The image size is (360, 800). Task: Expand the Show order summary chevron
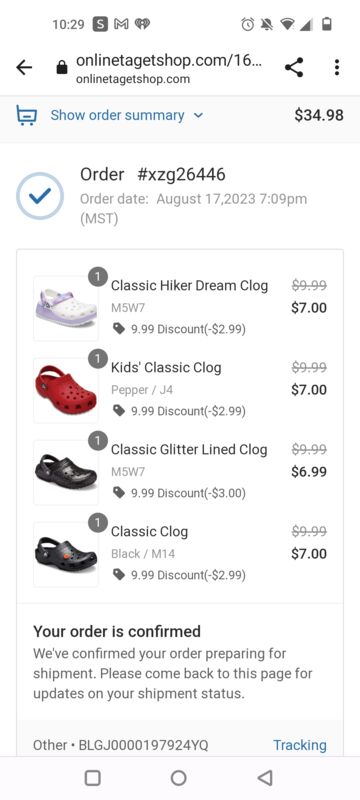click(x=198, y=116)
